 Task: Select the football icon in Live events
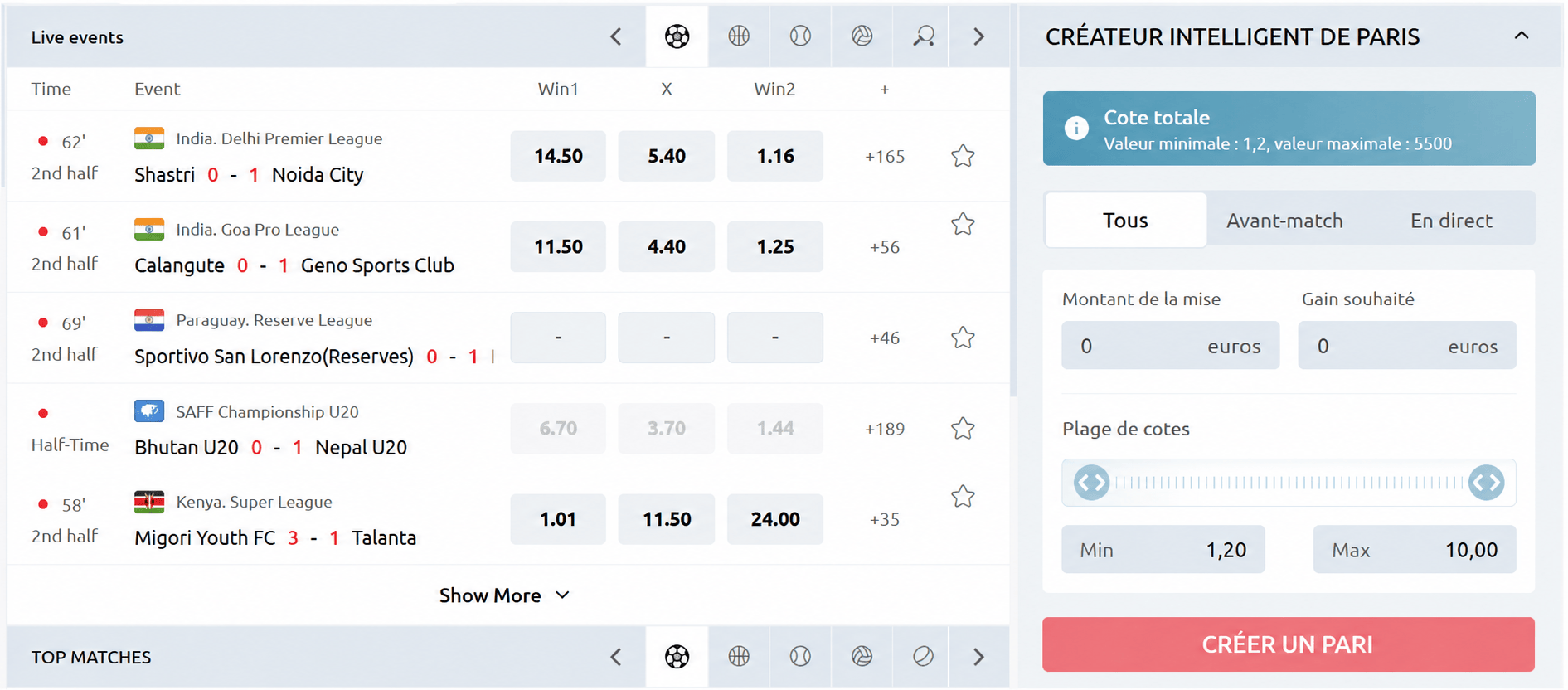677,36
